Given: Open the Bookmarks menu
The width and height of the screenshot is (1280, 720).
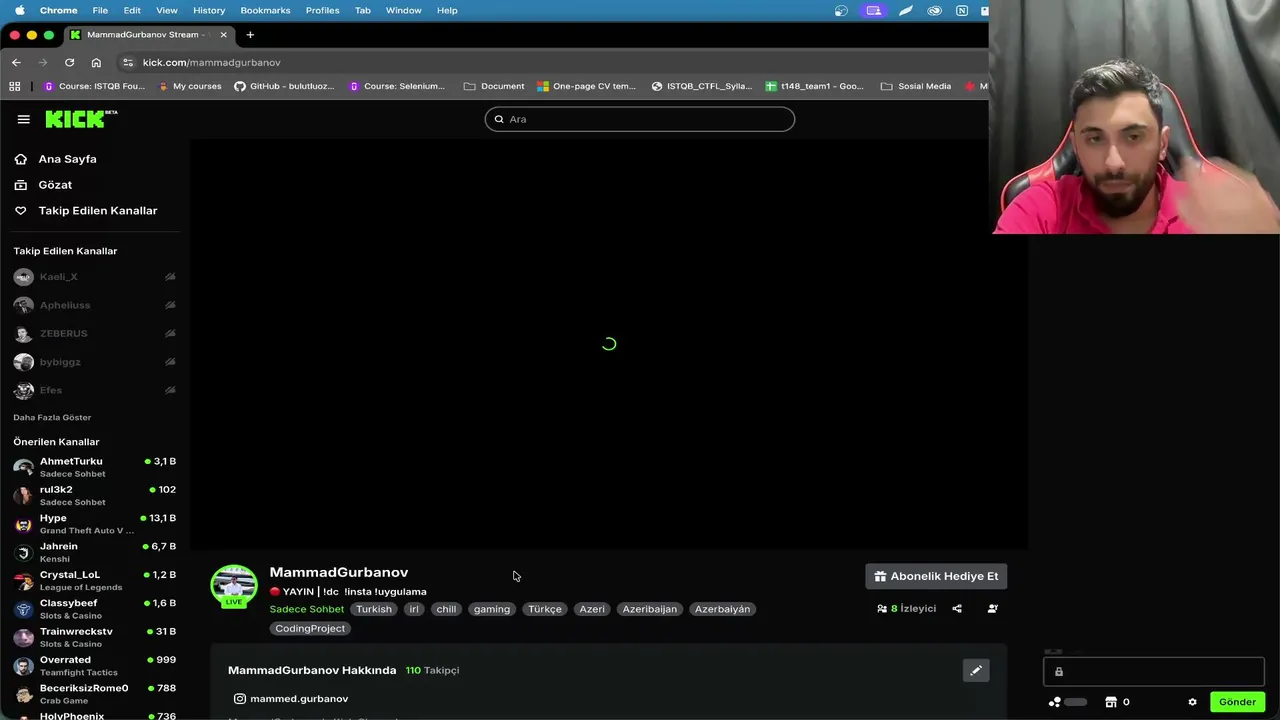Looking at the screenshot, I should point(265,10).
